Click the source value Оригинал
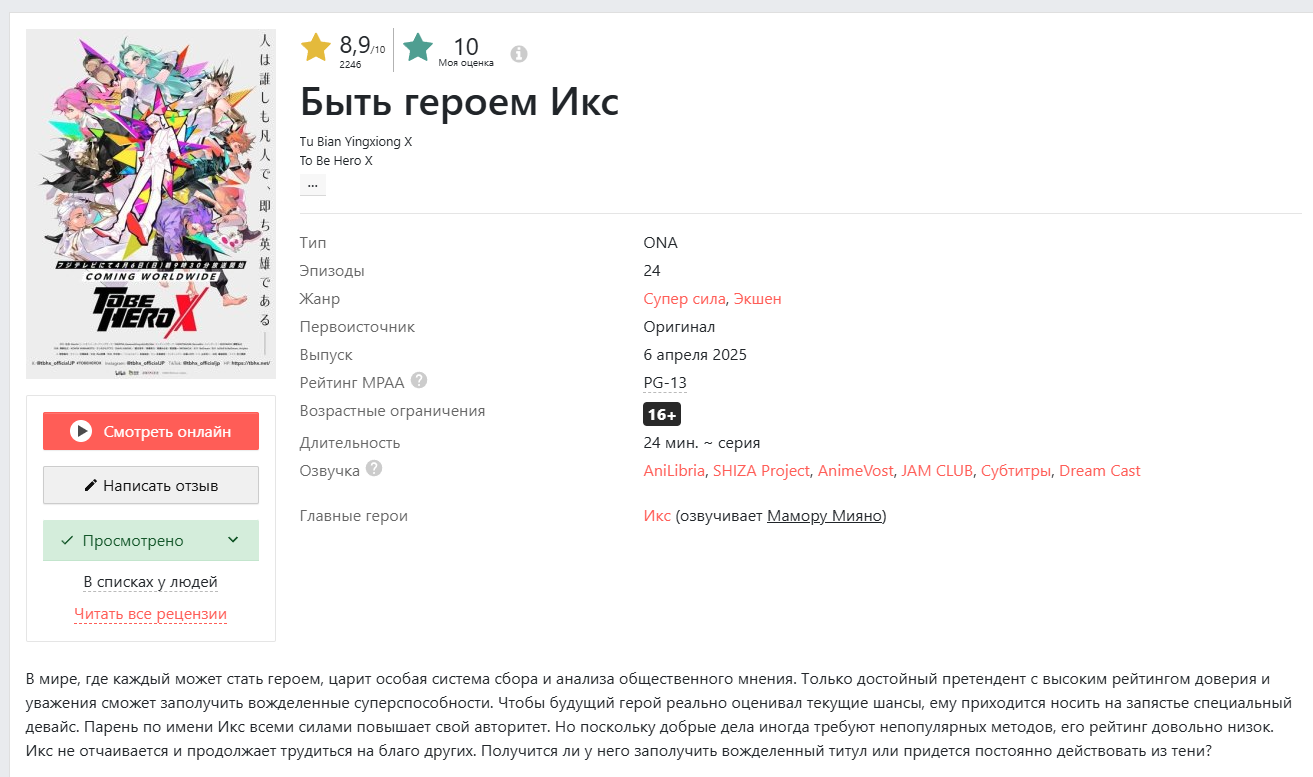This screenshot has height=777, width=1313. 680,327
